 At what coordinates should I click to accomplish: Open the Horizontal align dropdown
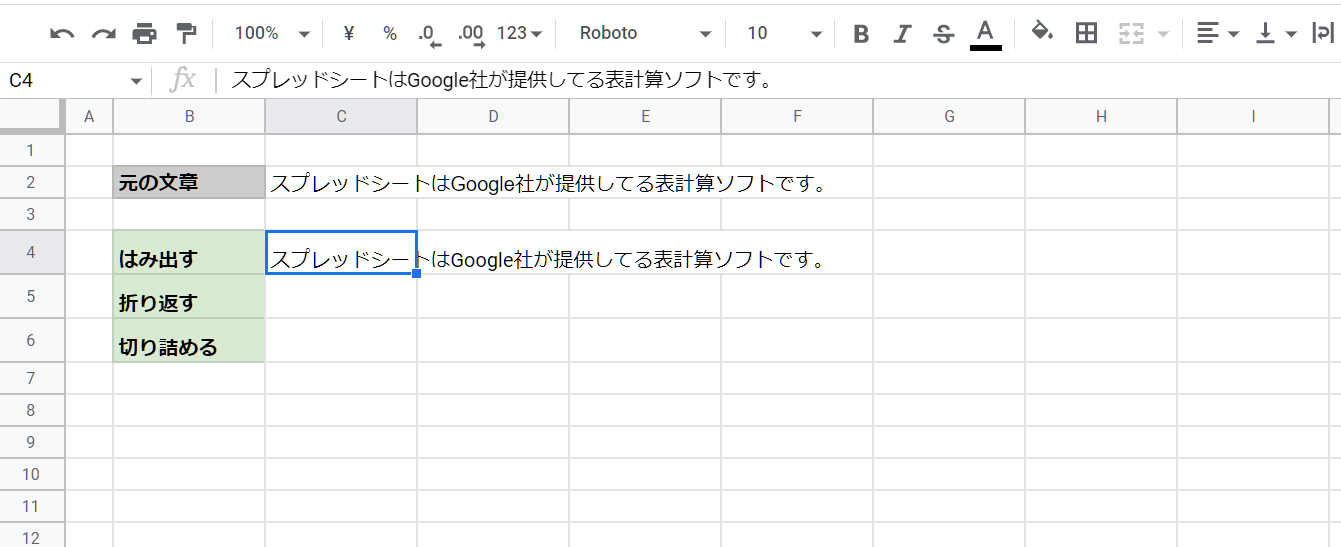[x=1218, y=34]
